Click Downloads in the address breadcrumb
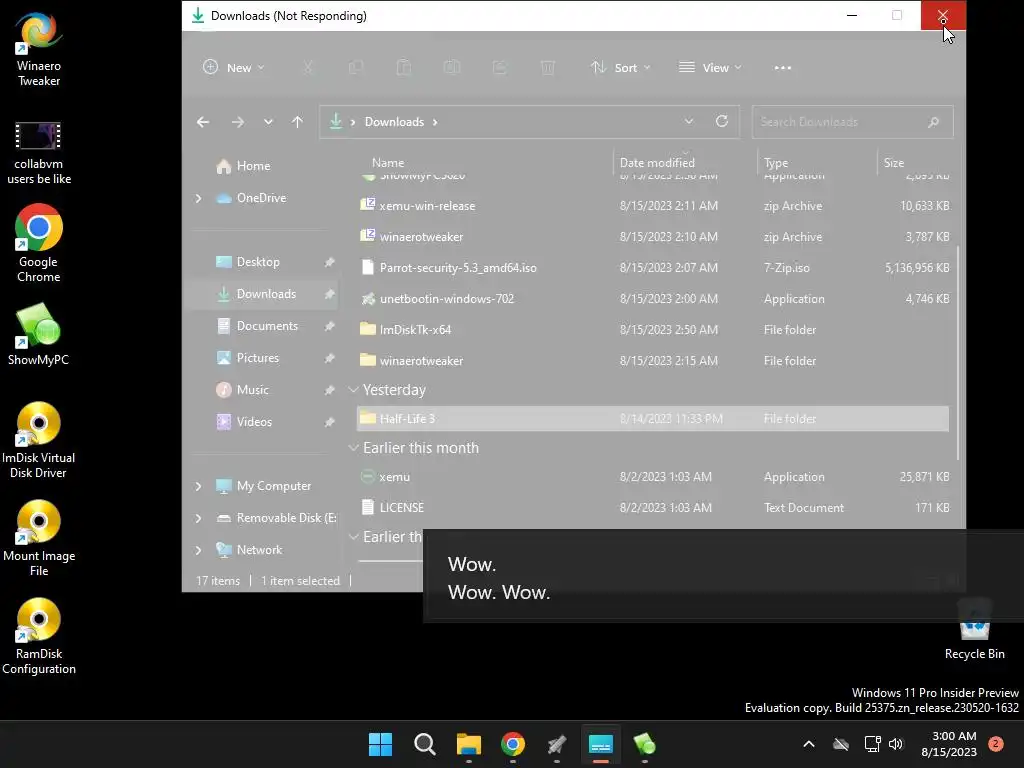1024x768 pixels. point(394,122)
